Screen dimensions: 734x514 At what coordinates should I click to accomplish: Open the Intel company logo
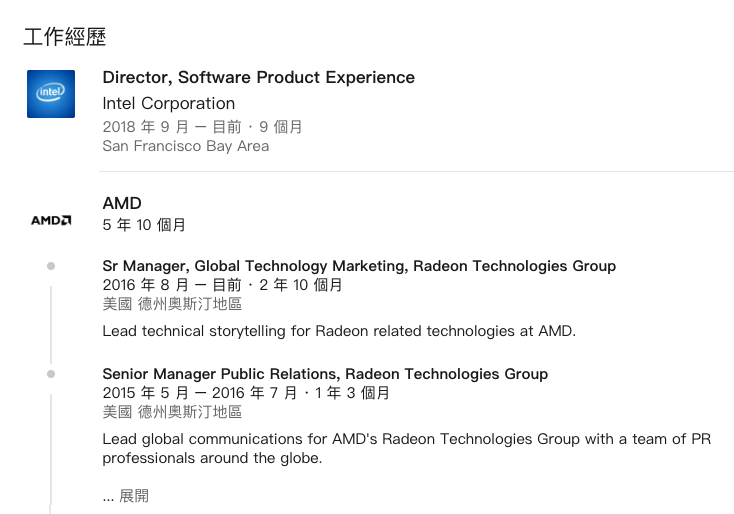click(x=51, y=94)
